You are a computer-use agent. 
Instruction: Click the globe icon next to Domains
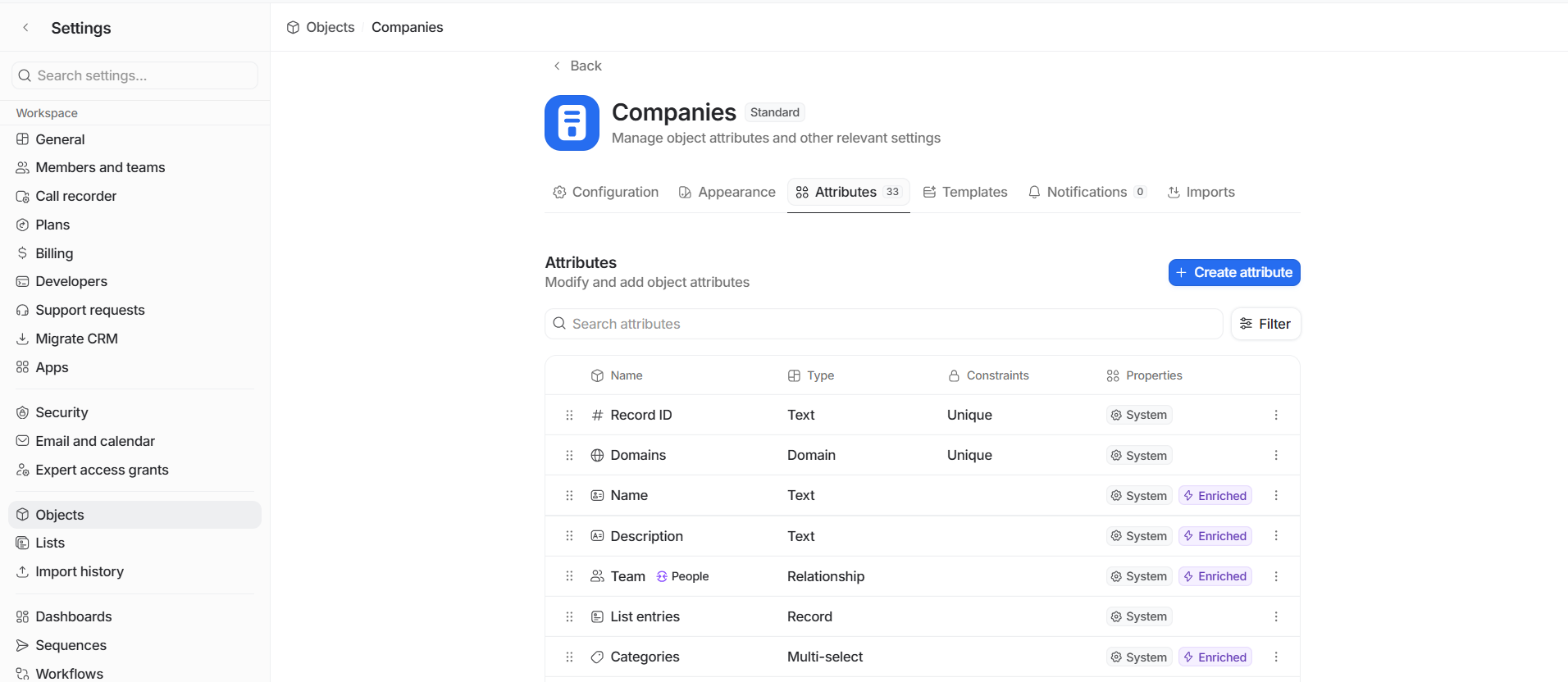tap(597, 456)
